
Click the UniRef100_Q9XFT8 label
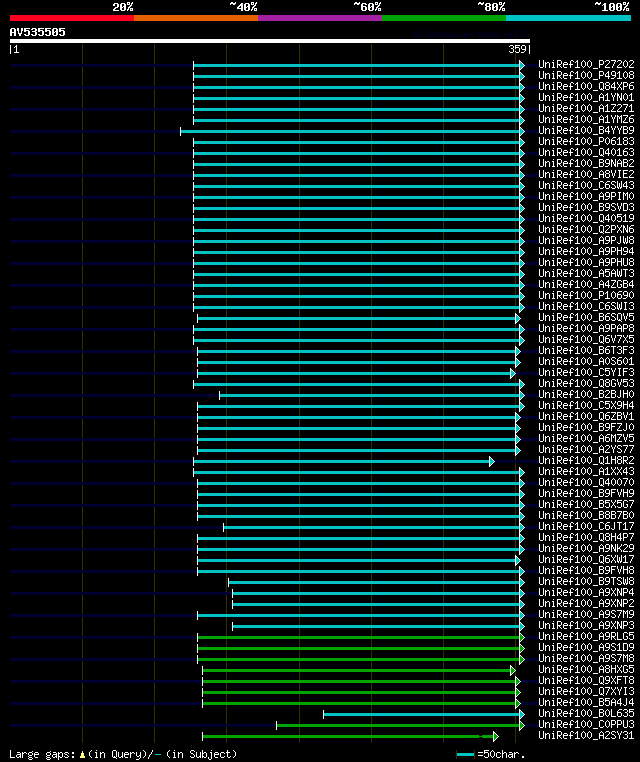coord(586,680)
